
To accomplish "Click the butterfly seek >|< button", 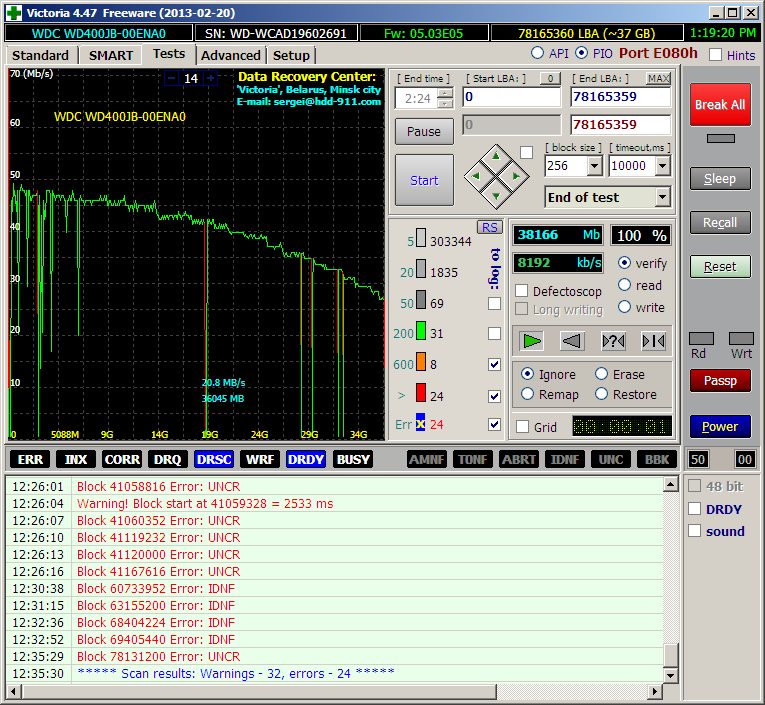I will [654, 341].
